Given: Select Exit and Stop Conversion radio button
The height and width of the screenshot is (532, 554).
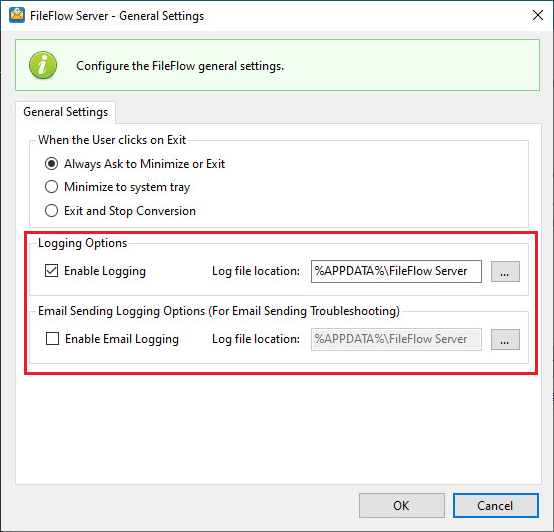Looking at the screenshot, I should coord(52,211).
